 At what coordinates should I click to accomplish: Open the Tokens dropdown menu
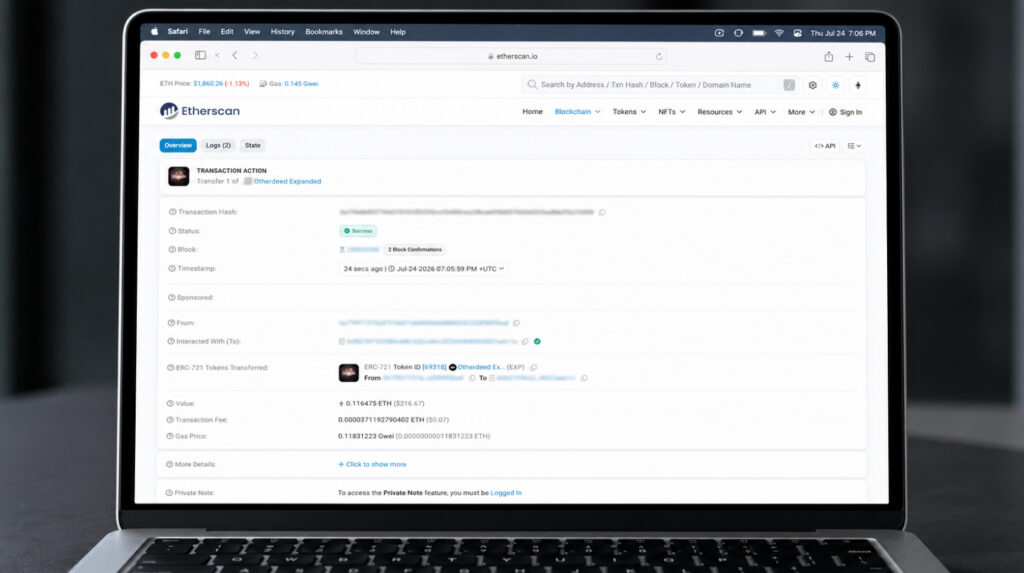[x=629, y=112]
